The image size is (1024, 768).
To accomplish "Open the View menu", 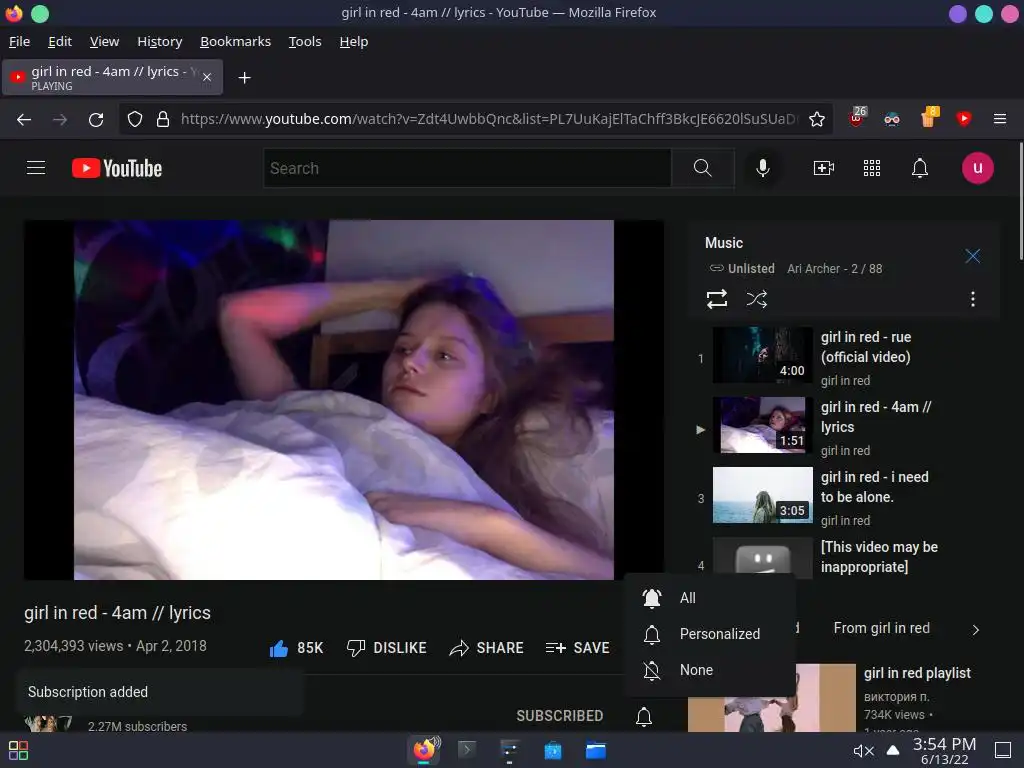I will tap(104, 42).
